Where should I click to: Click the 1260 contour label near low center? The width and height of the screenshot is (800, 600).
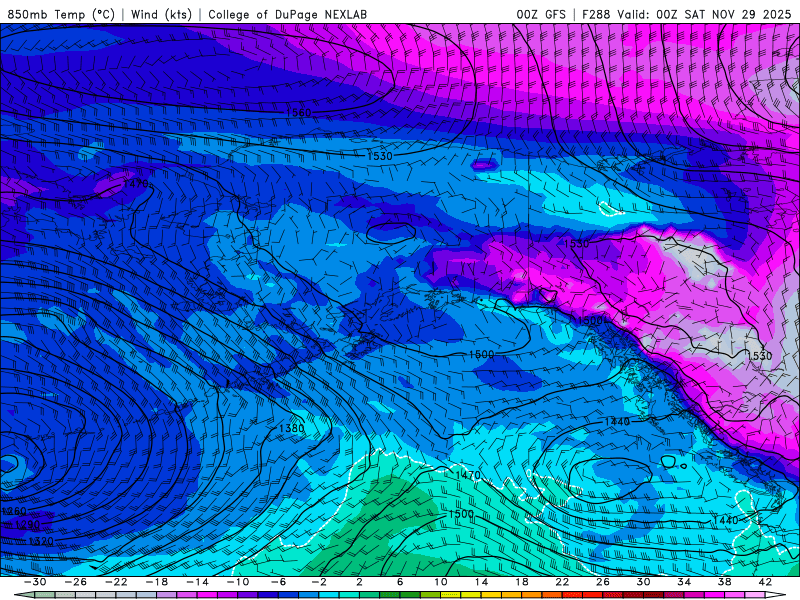point(14,511)
